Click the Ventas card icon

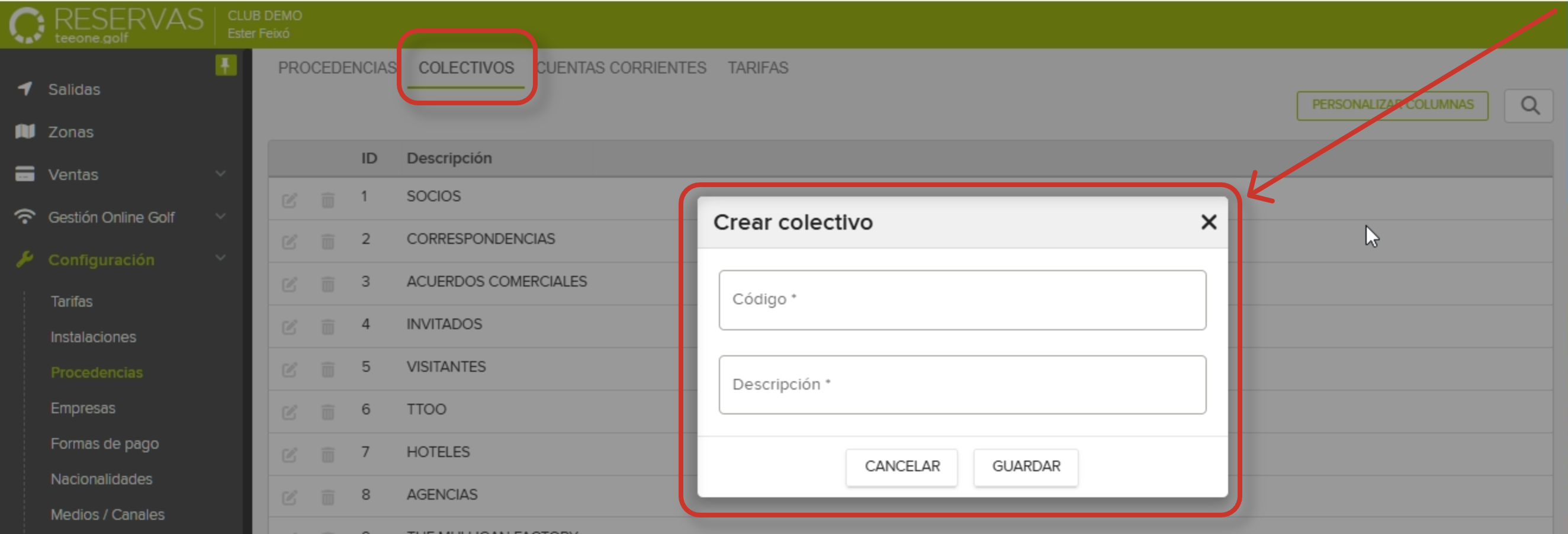(25, 174)
